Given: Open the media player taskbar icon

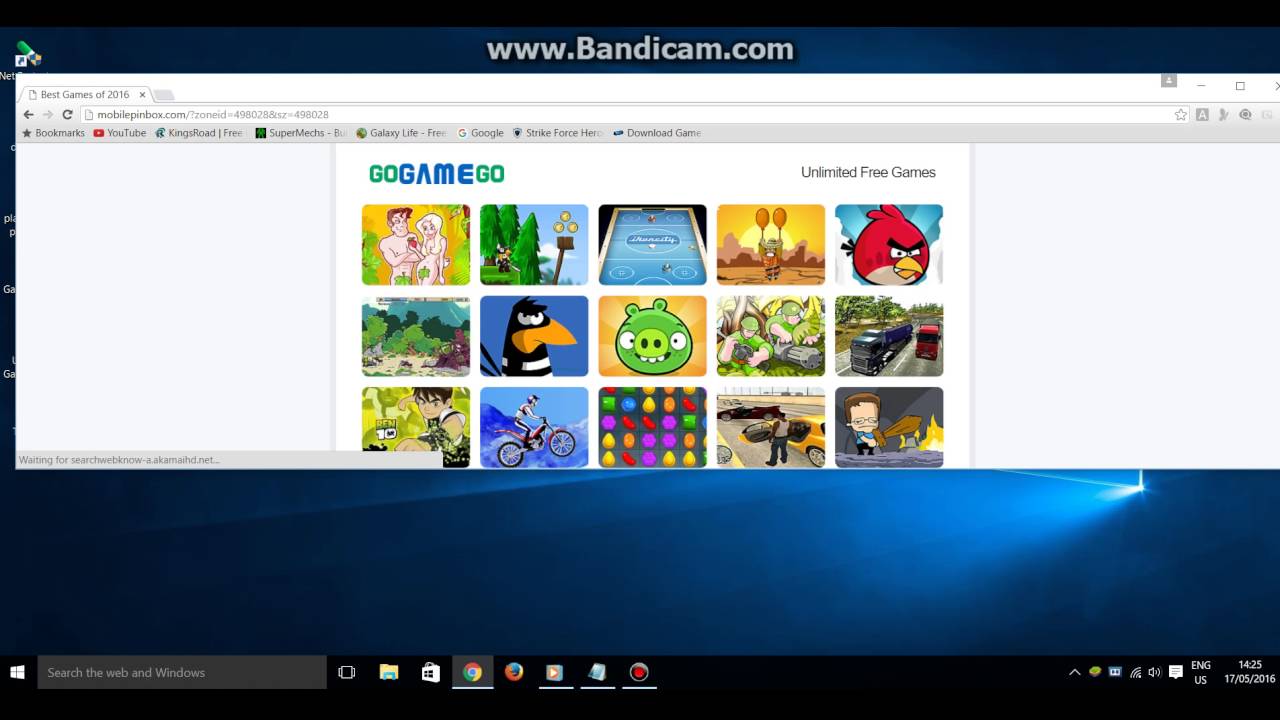Looking at the screenshot, I should [555, 672].
